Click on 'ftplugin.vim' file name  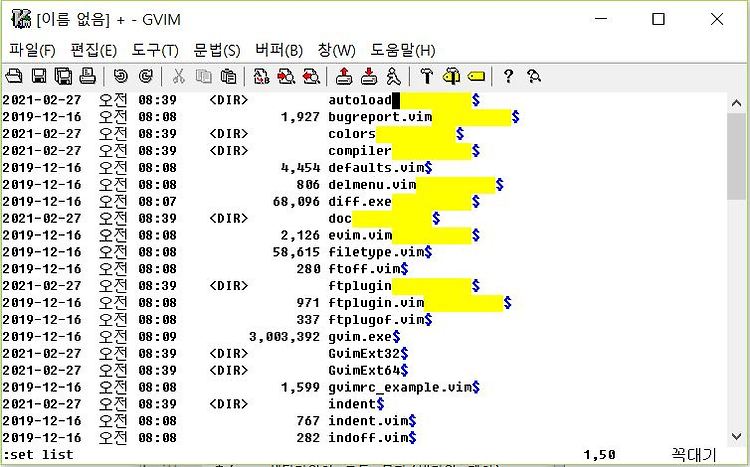tap(376, 302)
